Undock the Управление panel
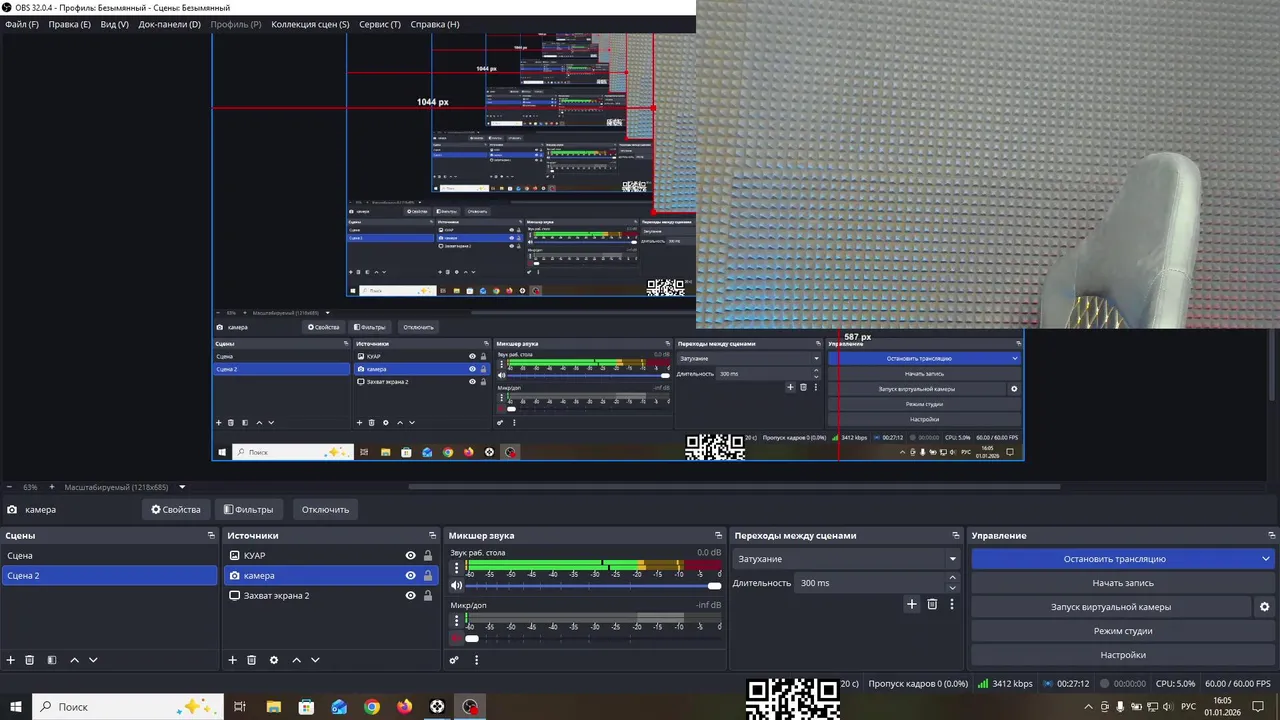This screenshot has width=1280, height=720. pyautogui.click(x=1271, y=536)
